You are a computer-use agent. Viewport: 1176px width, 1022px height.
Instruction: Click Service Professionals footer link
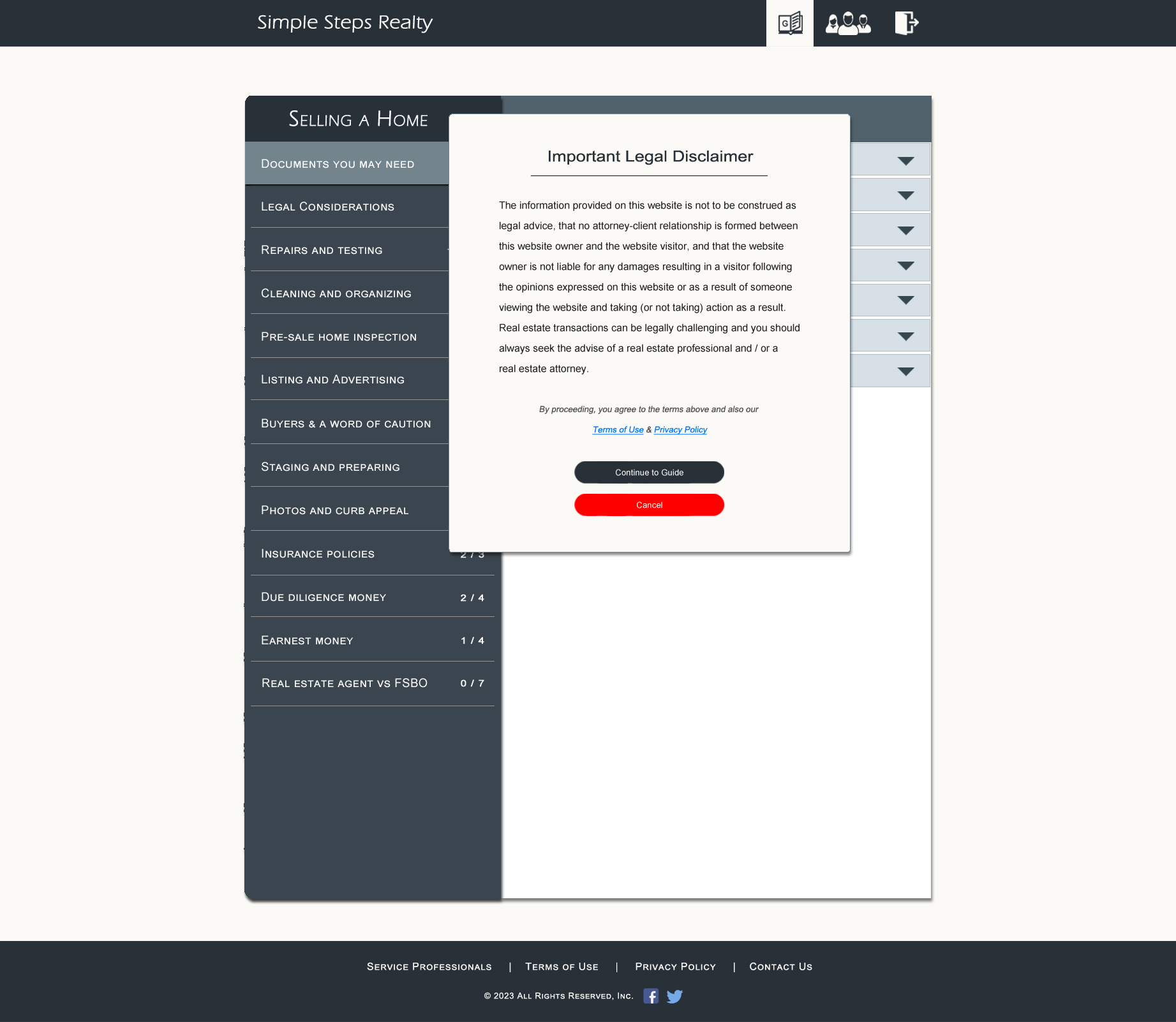click(429, 966)
